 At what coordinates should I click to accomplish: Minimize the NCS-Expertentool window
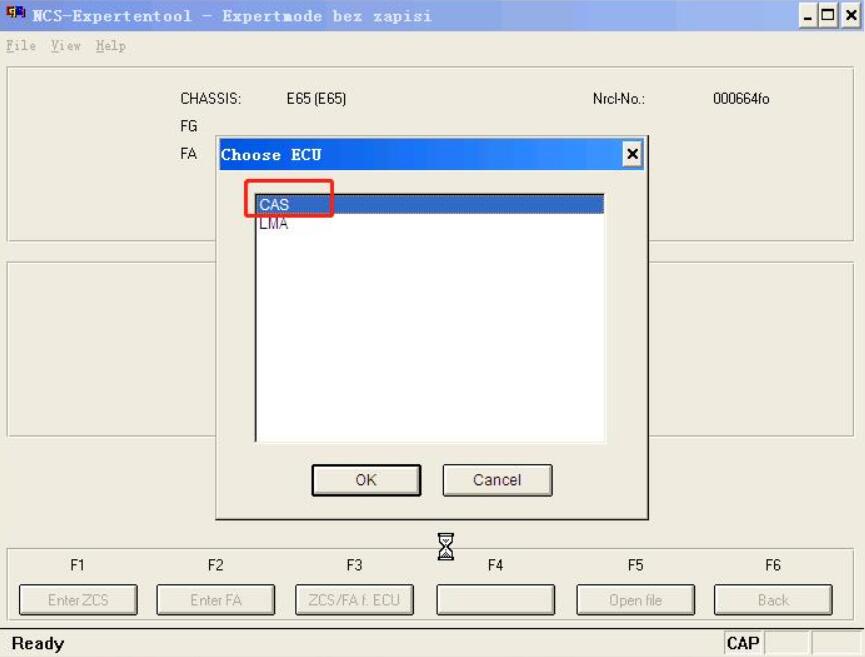pos(808,16)
